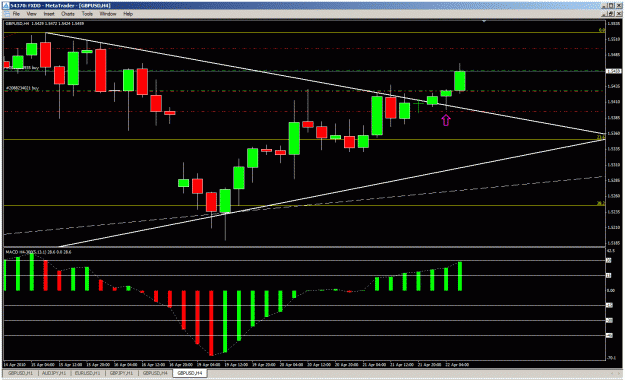Open the Insert menu
Viewport: 625px width, 380px height.
tap(49, 14)
